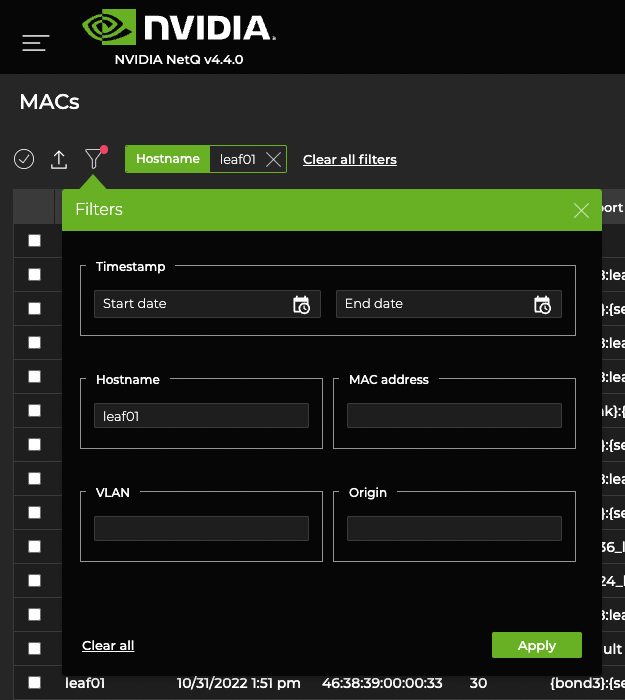Apply the filters
Image resolution: width=625 pixels, height=700 pixels.
tap(537, 645)
